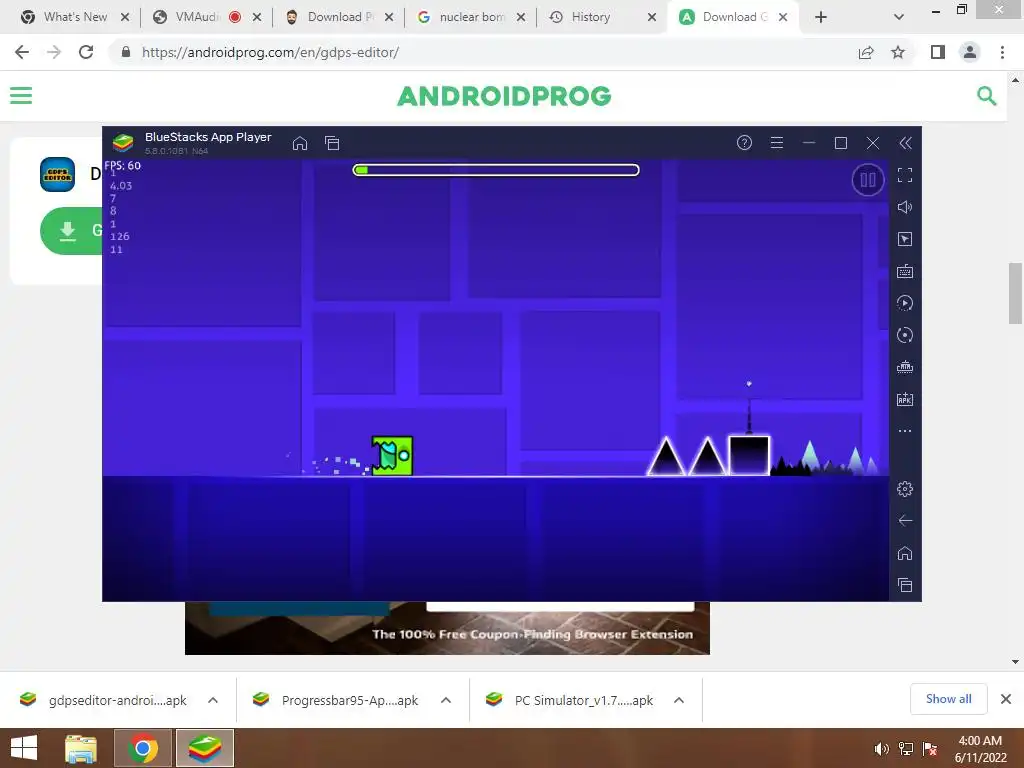
Task: Click the level progress bar in game
Action: (x=496, y=170)
